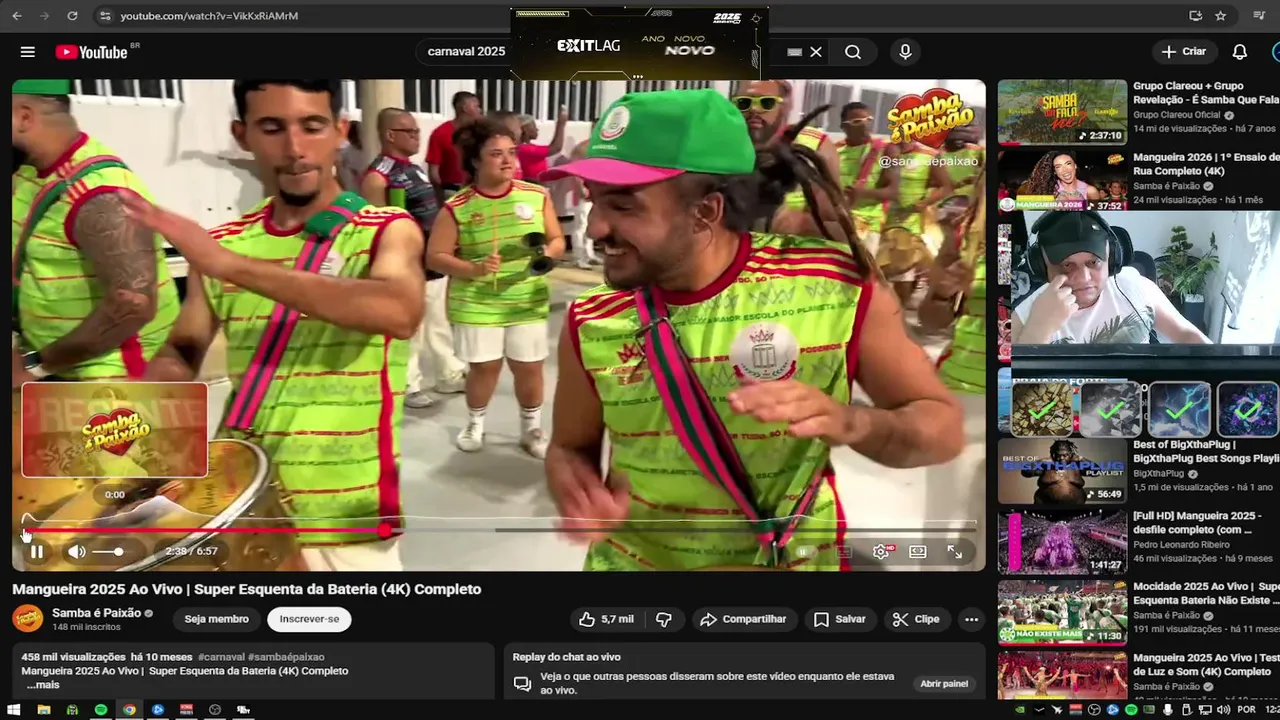This screenshot has width=1280, height=720.
Task: Bookmark this page with star icon
Action: click(1221, 16)
